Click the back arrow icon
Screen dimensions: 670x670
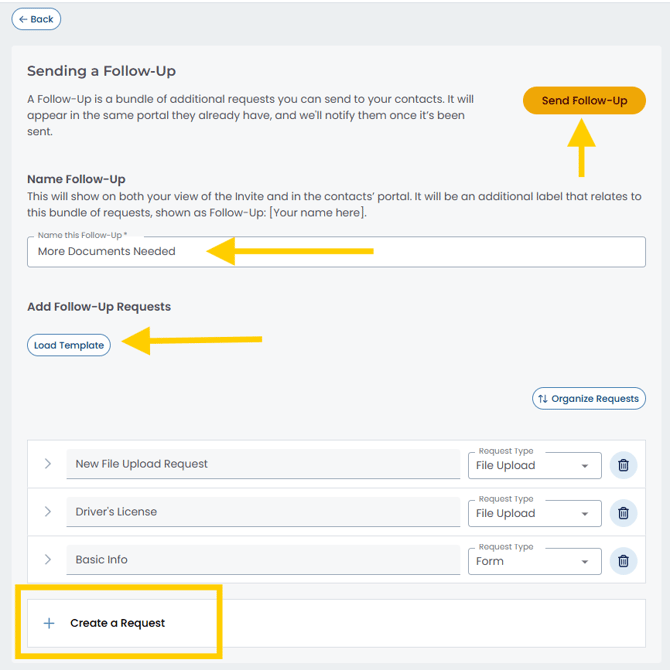[23, 19]
